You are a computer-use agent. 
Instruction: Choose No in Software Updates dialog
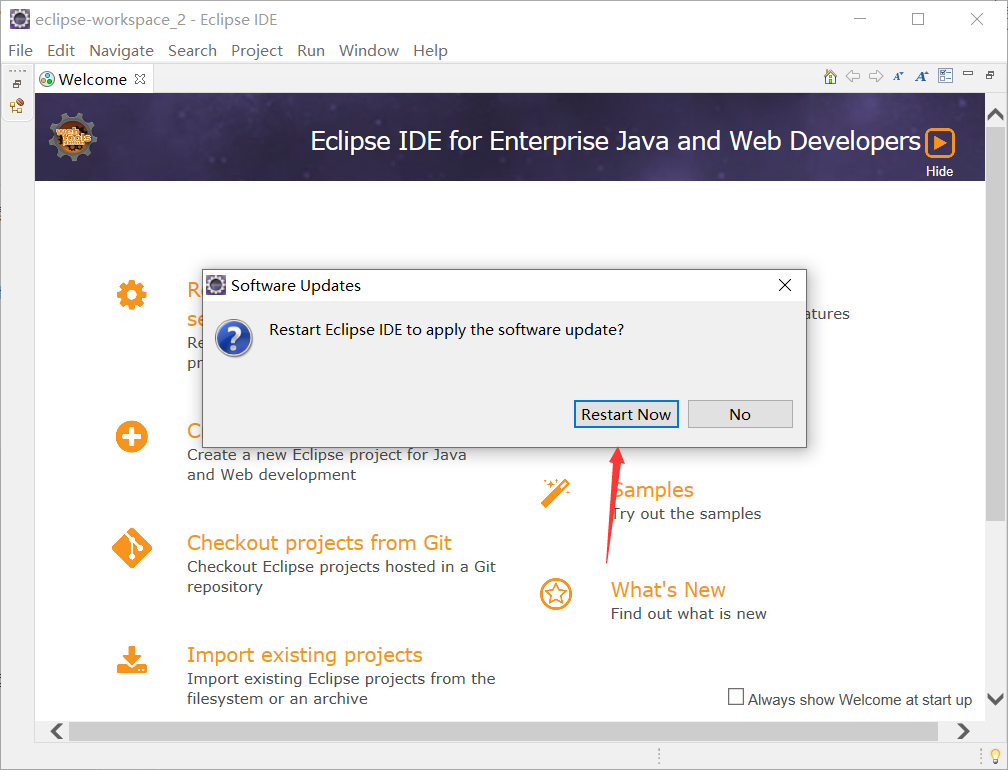click(740, 415)
